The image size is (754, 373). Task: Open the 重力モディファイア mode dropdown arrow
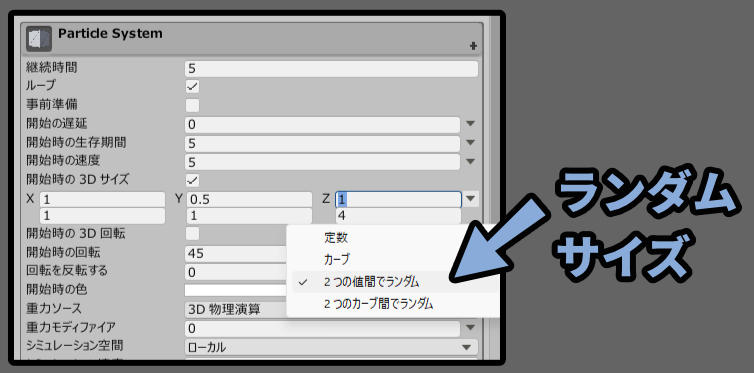[x=470, y=328]
